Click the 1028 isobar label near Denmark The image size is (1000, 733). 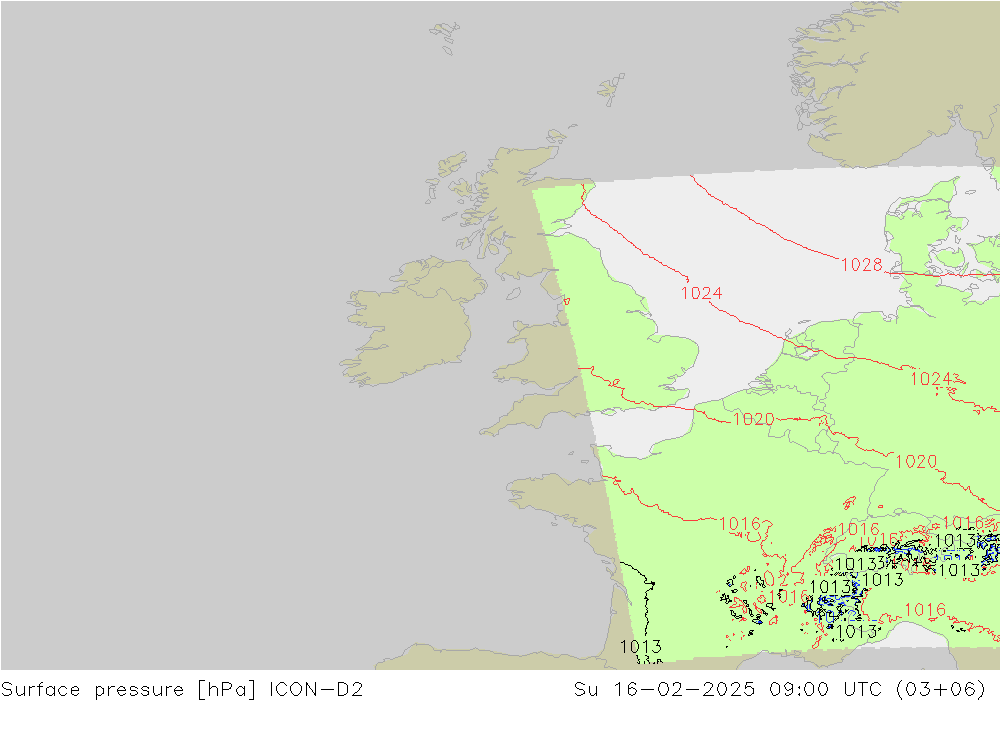(x=862, y=265)
